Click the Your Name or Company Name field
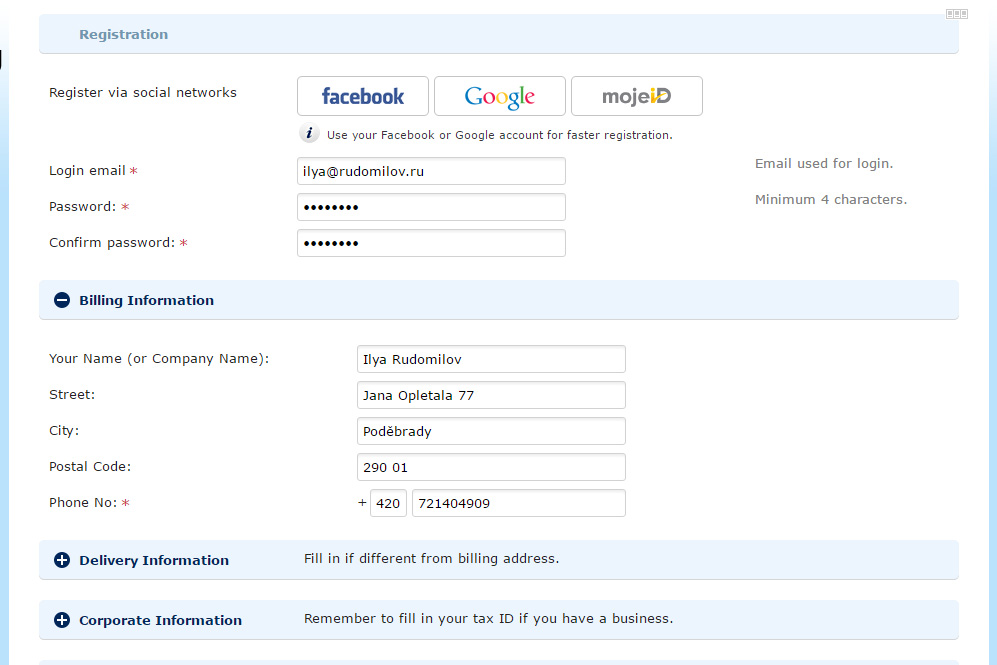 [x=491, y=359]
